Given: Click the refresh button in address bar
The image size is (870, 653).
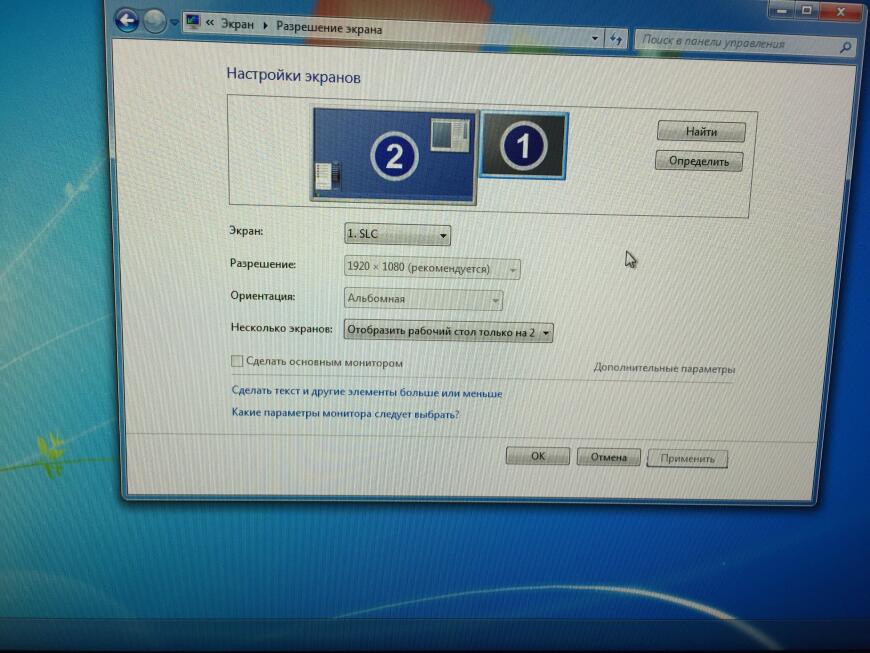Looking at the screenshot, I should coord(616,39).
